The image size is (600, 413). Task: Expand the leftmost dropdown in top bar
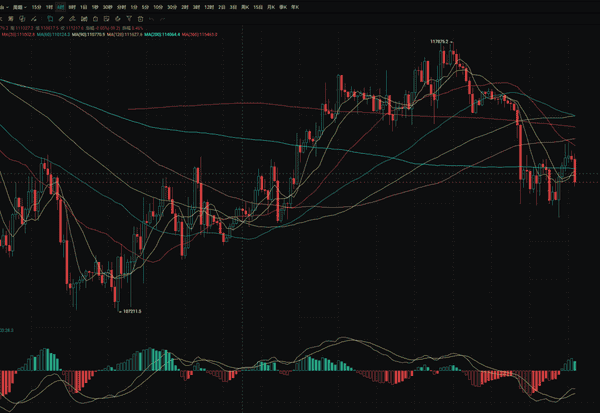click(4, 7)
